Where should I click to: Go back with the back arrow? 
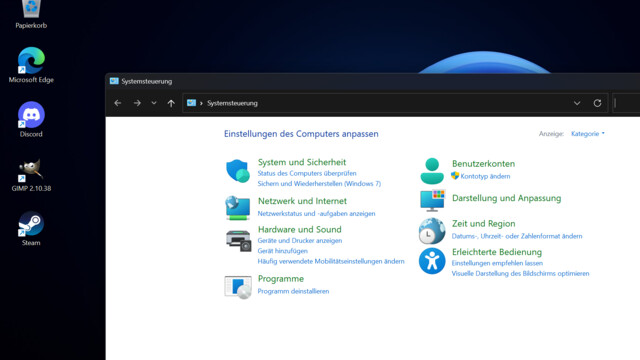(x=118, y=103)
